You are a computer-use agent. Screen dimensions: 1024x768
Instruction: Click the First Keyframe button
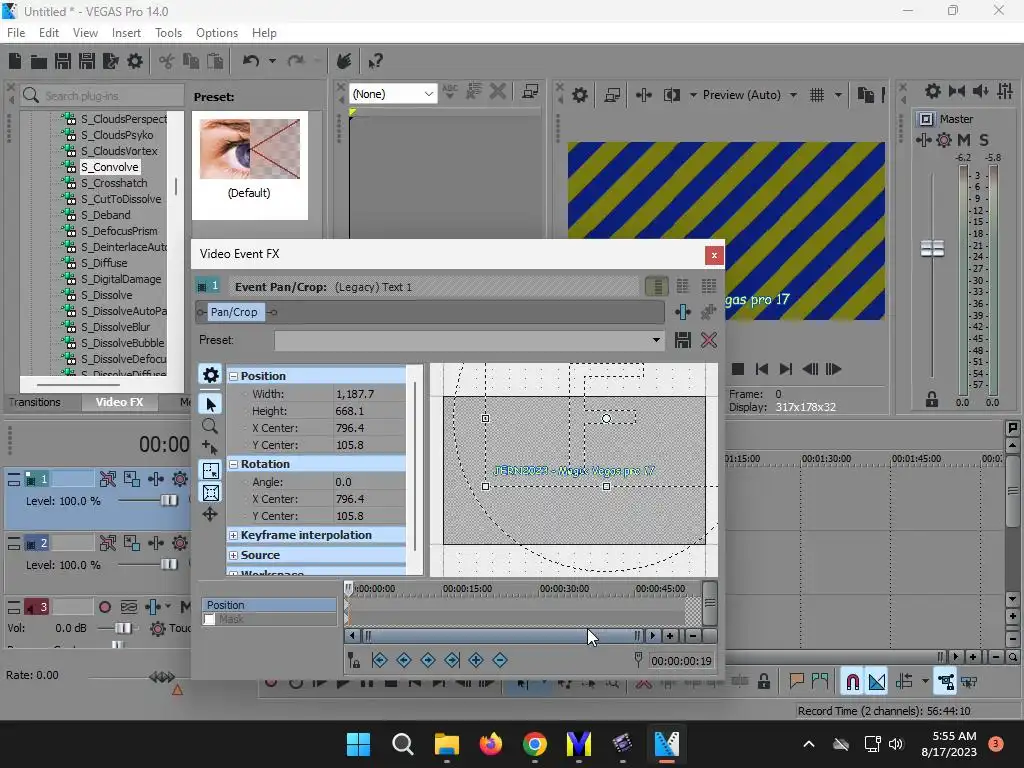point(379,660)
